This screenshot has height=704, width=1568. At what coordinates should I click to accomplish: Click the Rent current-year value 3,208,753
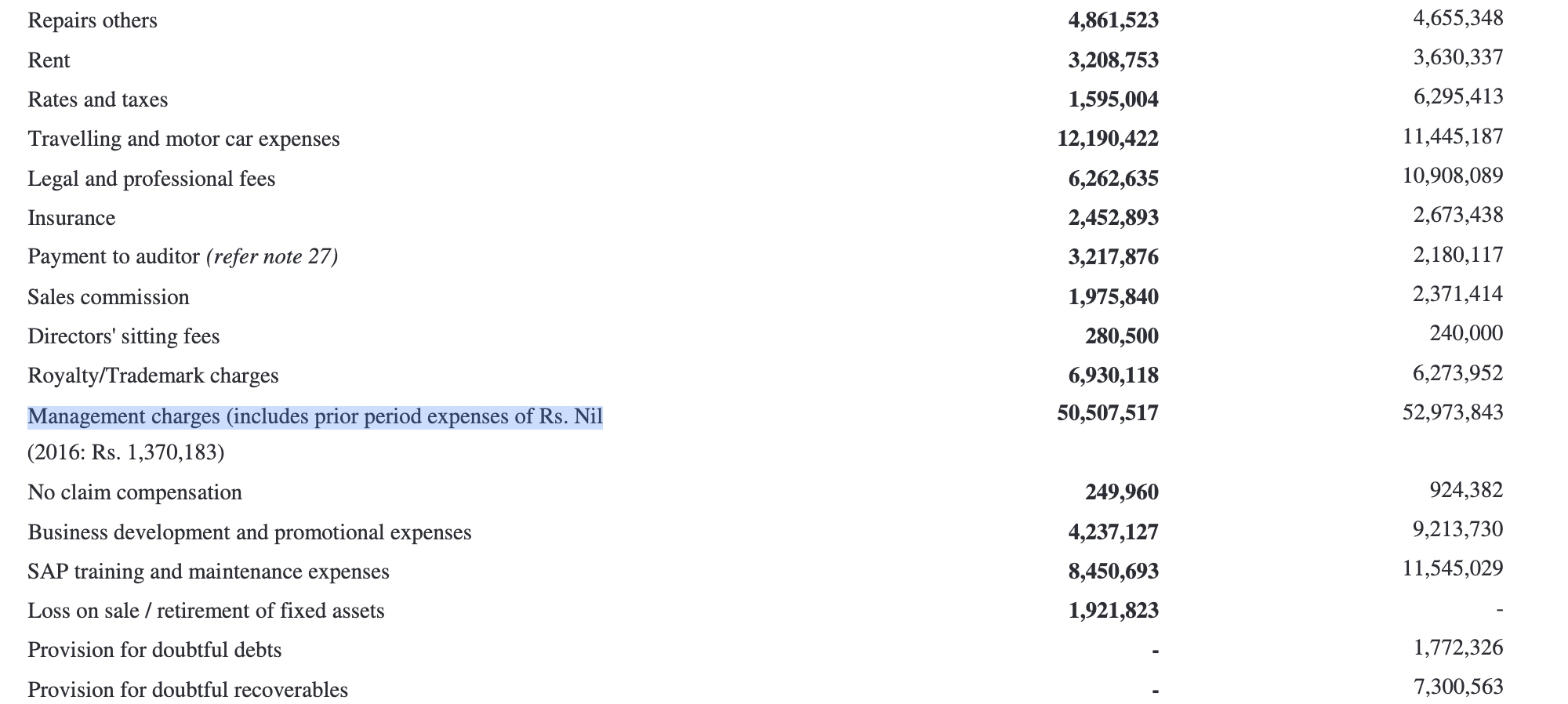point(1113,60)
